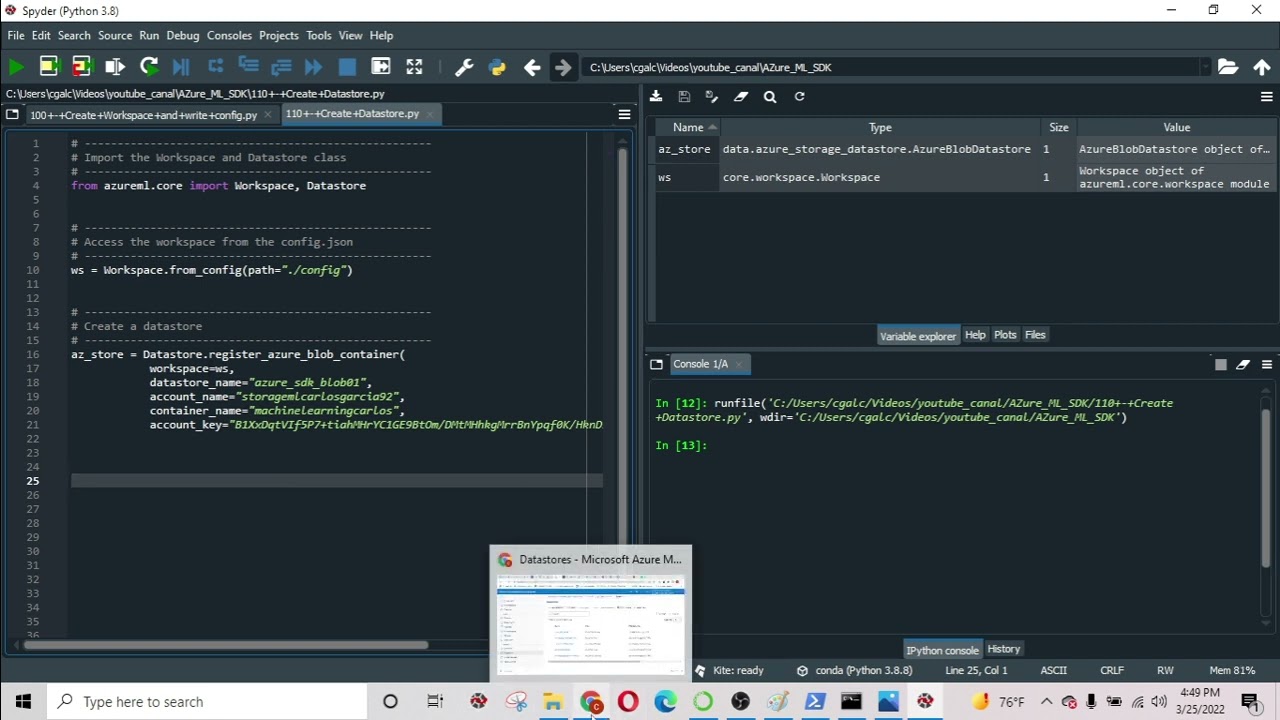Open the Tools menu
1280x720 pixels.
click(x=319, y=35)
